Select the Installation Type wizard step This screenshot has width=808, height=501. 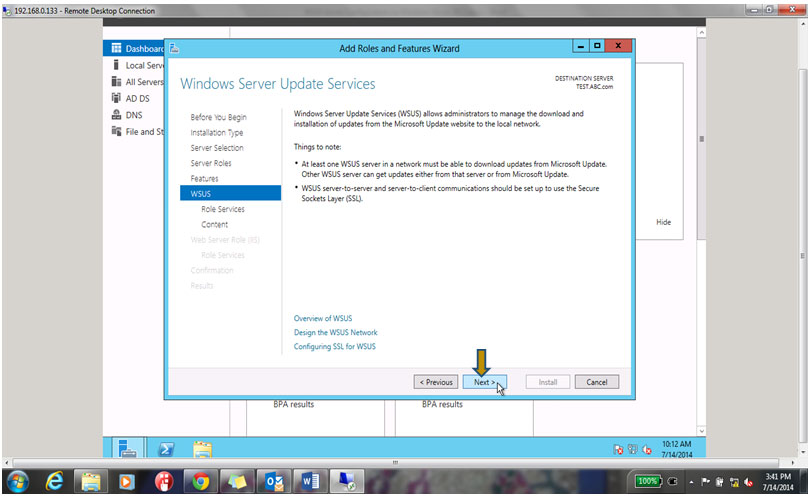click(x=216, y=132)
